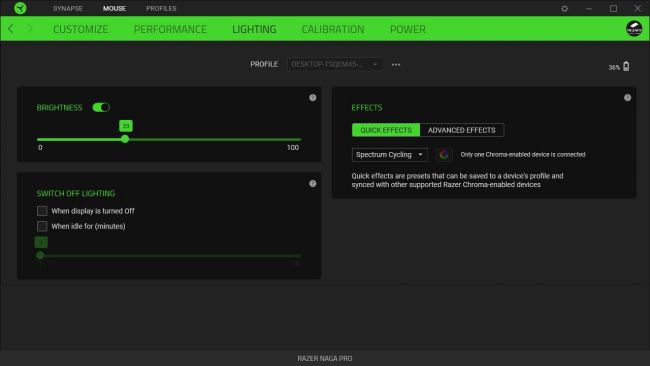This screenshot has height=366, width=650.
Task: Click the battery status icon
Action: click(626, 66)
